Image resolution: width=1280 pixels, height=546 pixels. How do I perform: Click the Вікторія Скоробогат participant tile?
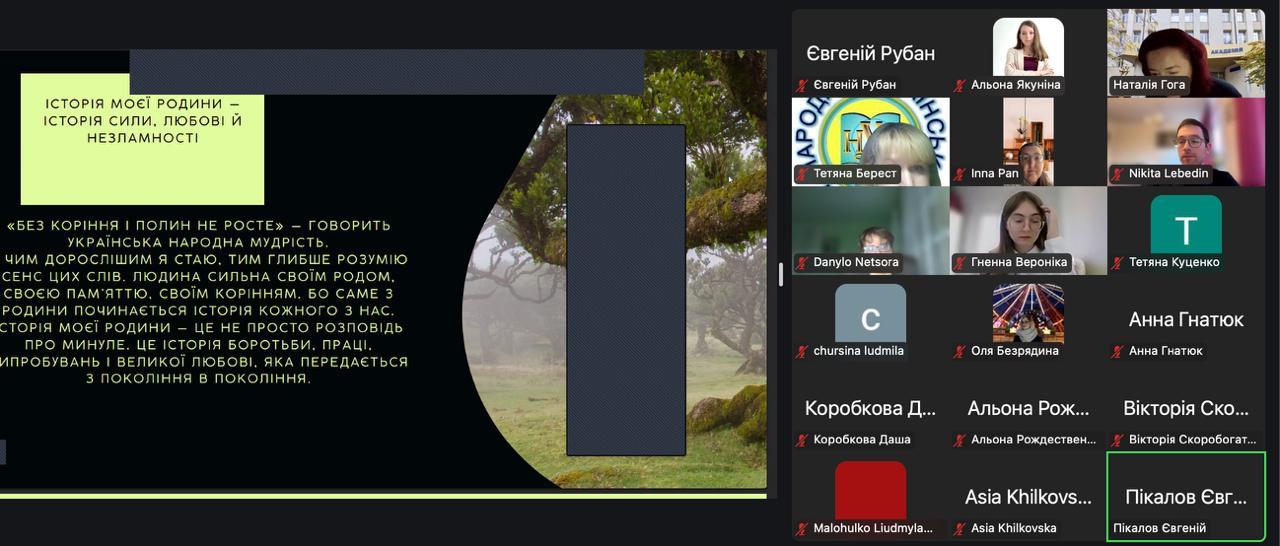[x=1186, y=408]
